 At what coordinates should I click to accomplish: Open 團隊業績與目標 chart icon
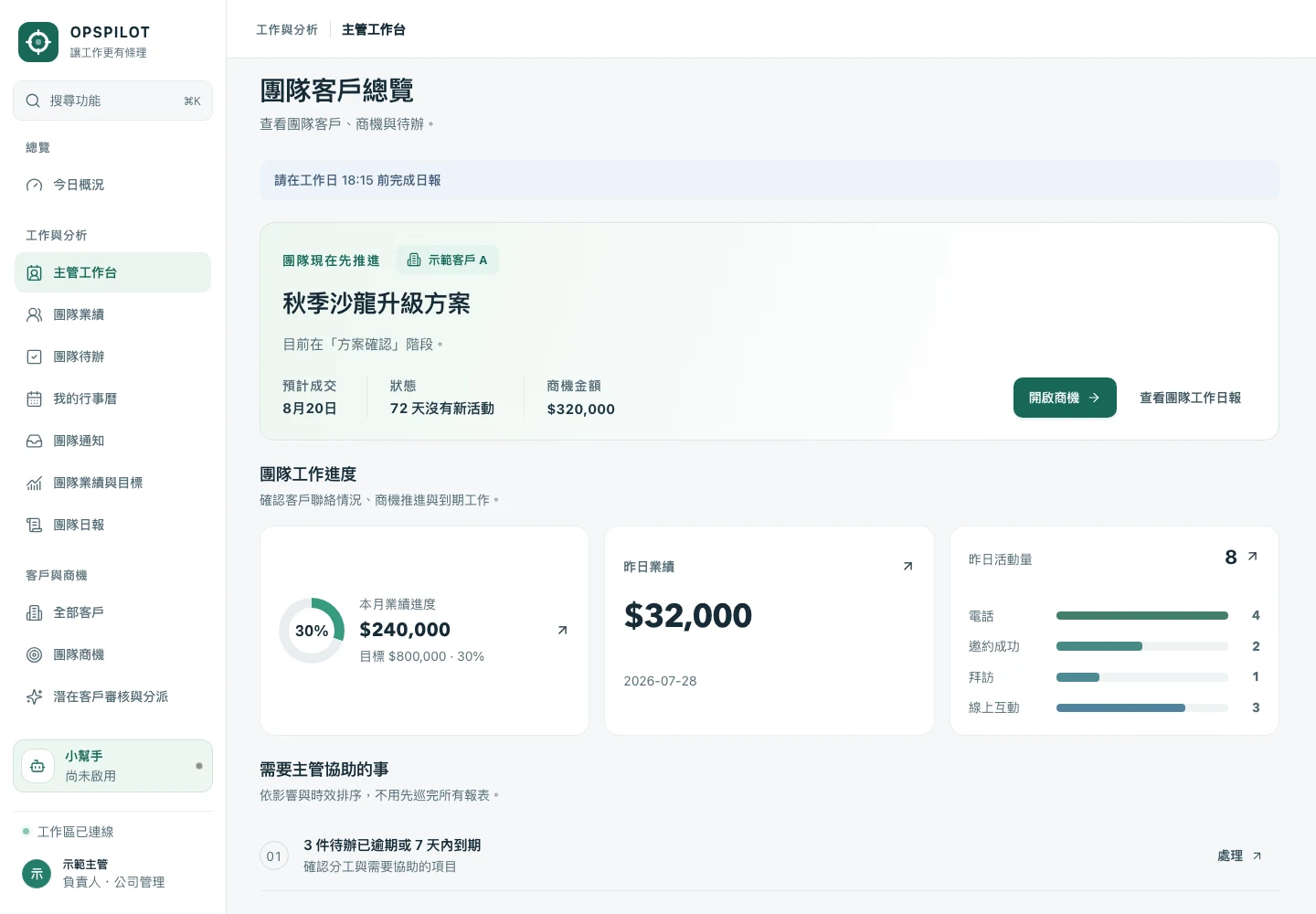(34, 483)
